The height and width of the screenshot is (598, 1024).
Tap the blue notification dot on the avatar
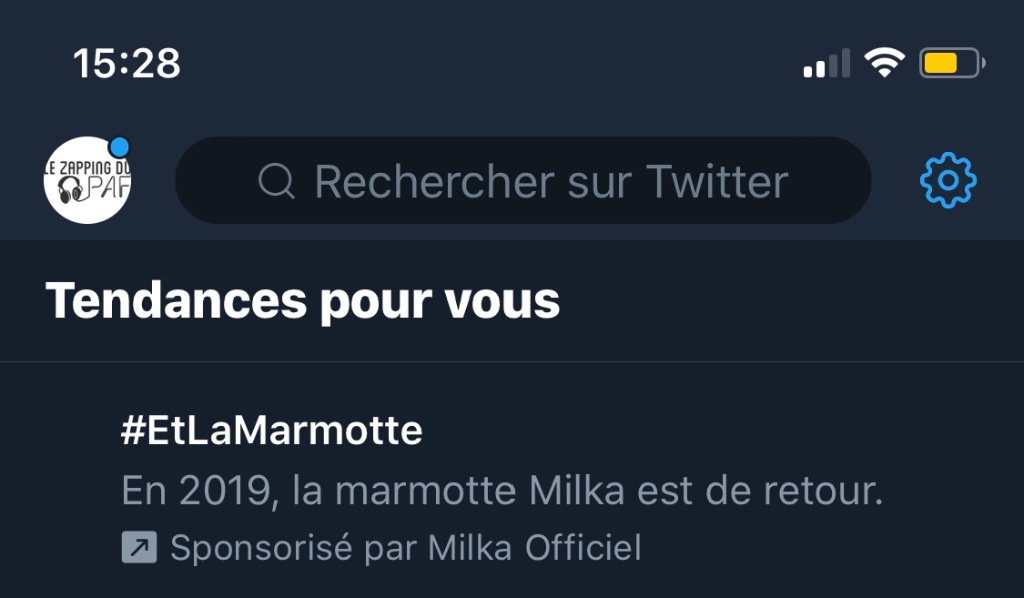119,147
